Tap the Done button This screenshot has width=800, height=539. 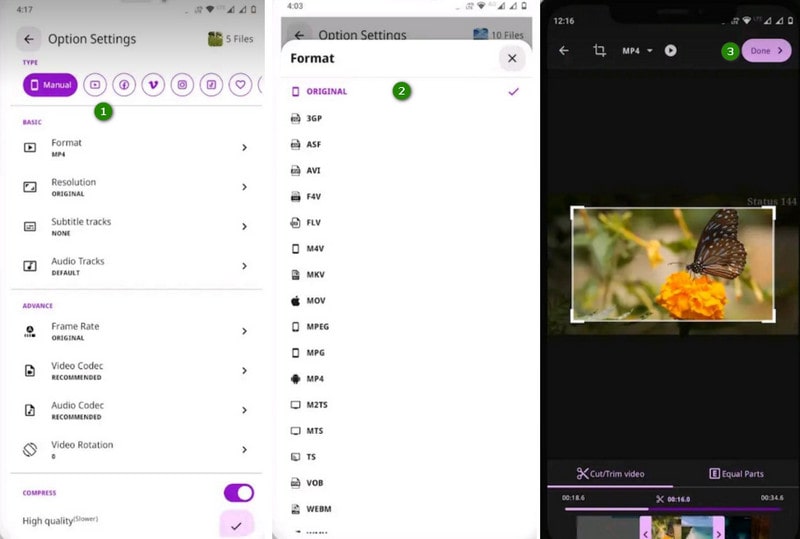(x=766, y=50)
